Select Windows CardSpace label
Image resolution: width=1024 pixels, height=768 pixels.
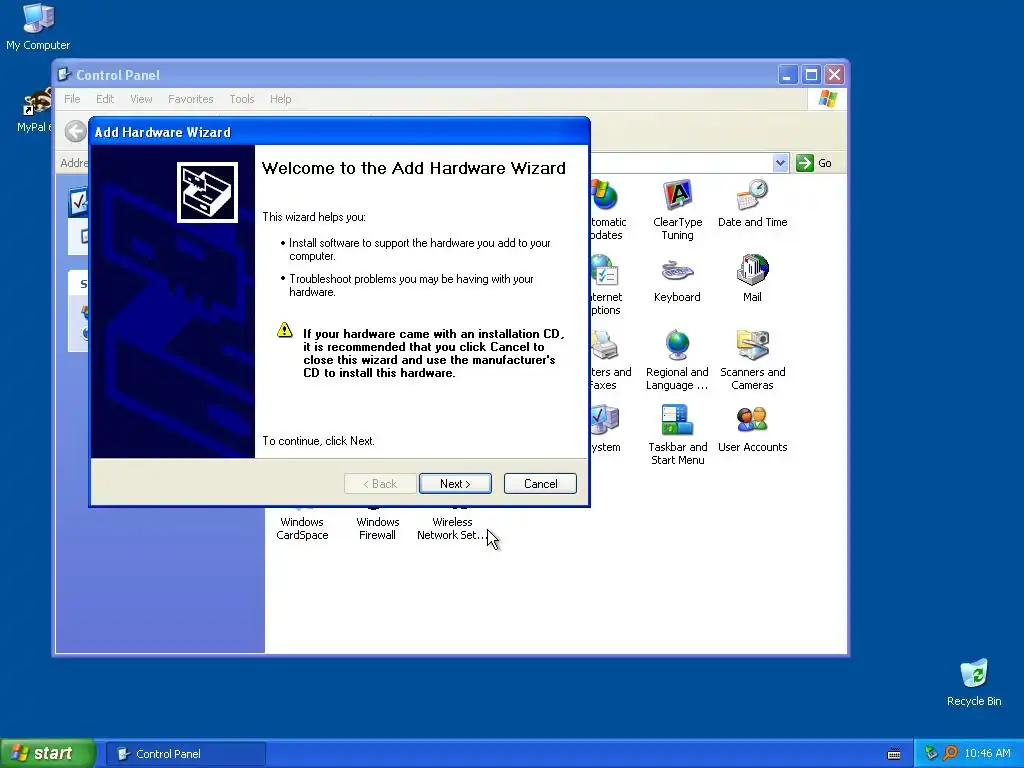point(302,528)
